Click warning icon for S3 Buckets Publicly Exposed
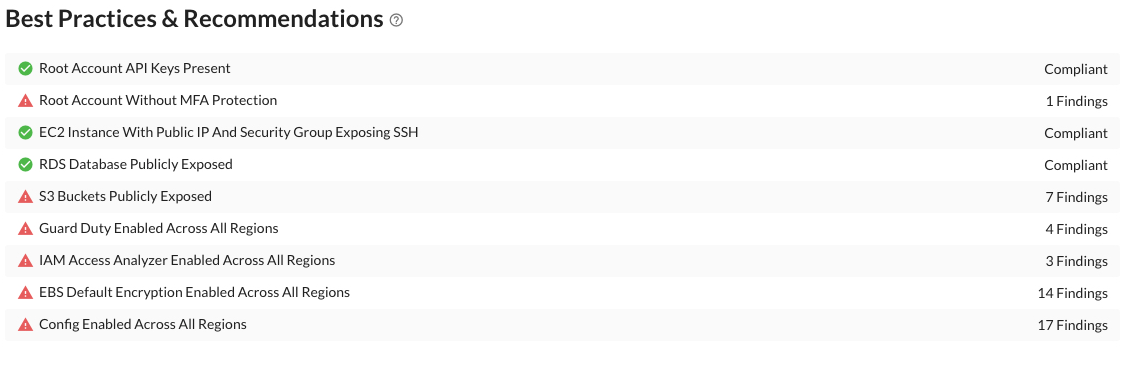Image resolution: width=1132 pixels, height=366 pixels. pos(25,196)
